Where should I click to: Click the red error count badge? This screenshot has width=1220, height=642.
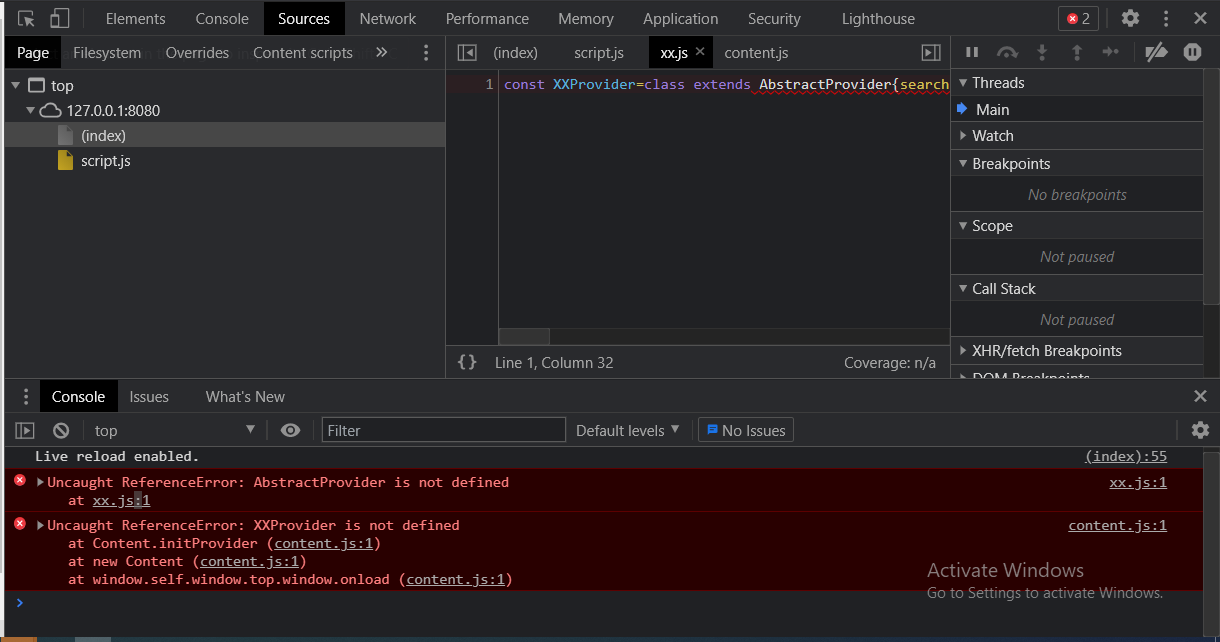[x=1079, y=18]
